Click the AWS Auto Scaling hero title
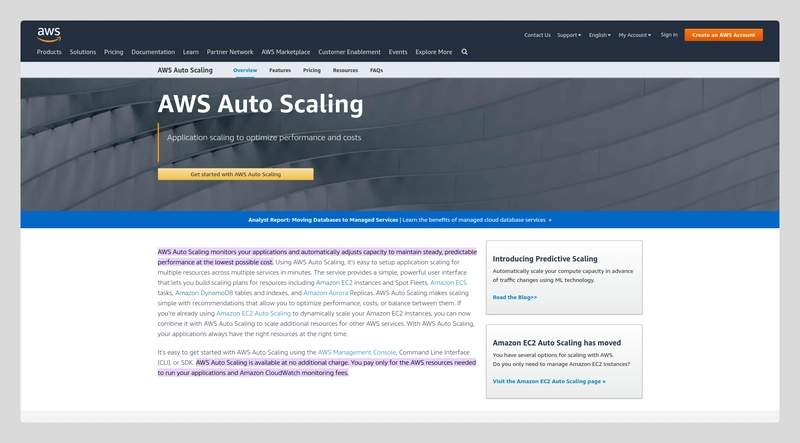800x443 pixels. (261, 104)
